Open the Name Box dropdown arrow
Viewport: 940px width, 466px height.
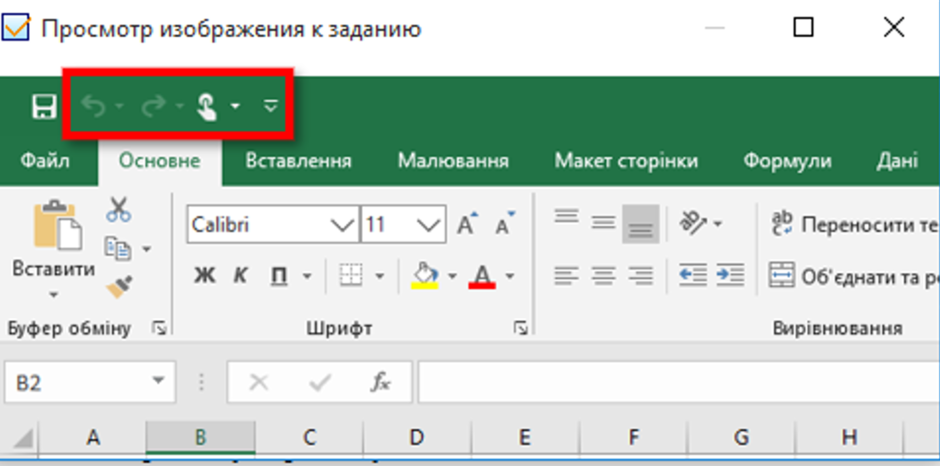[x=158, y=381]
